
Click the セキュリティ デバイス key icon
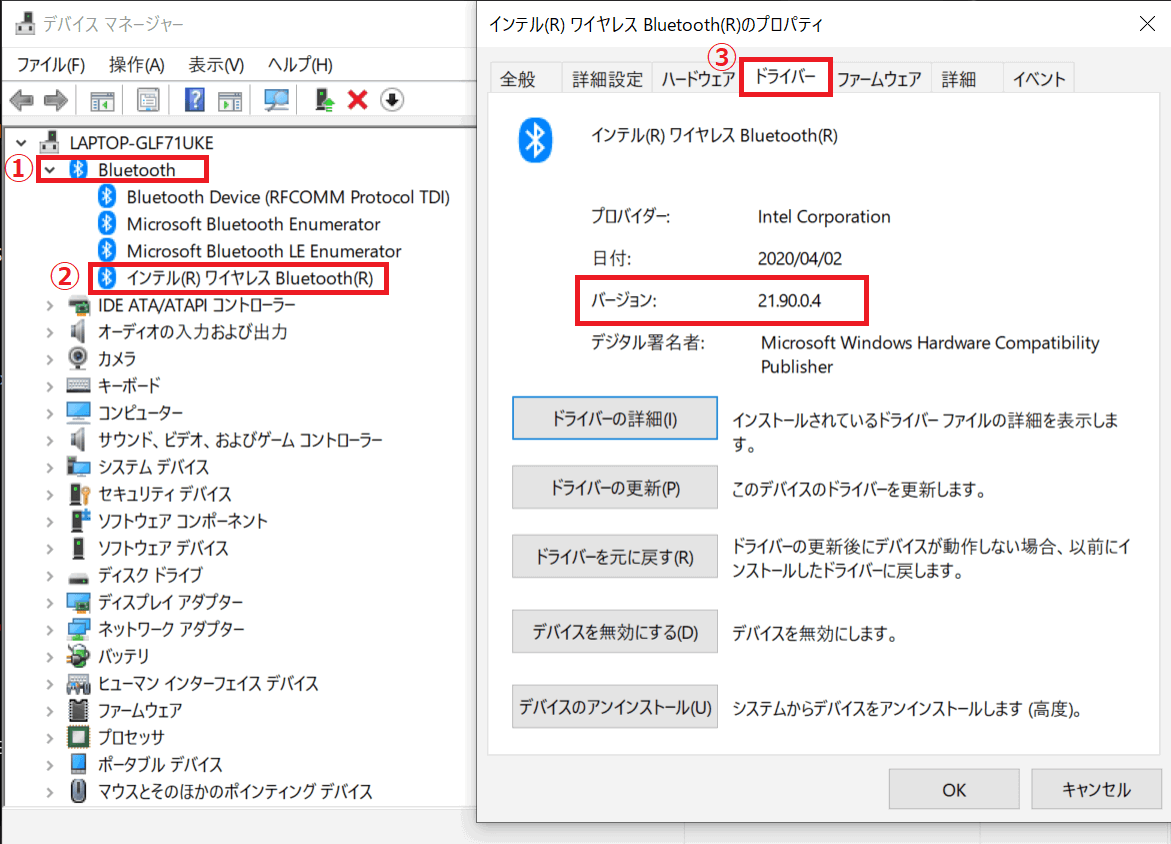[78, 494]
